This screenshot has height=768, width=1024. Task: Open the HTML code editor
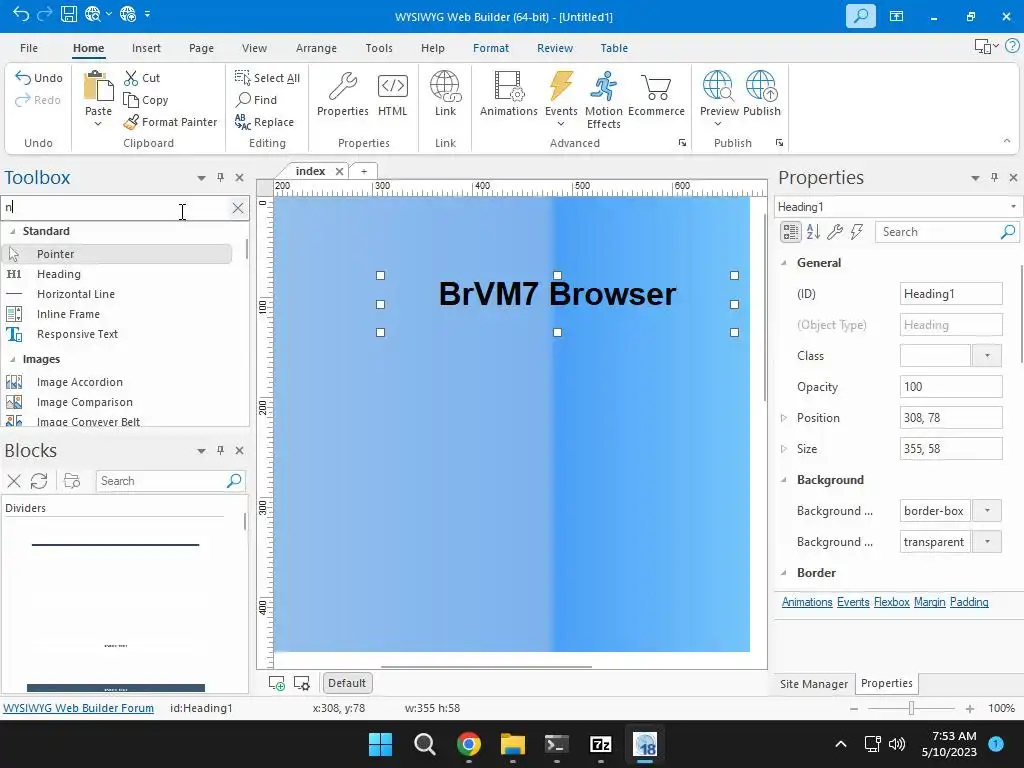click(x=392, y=94)
